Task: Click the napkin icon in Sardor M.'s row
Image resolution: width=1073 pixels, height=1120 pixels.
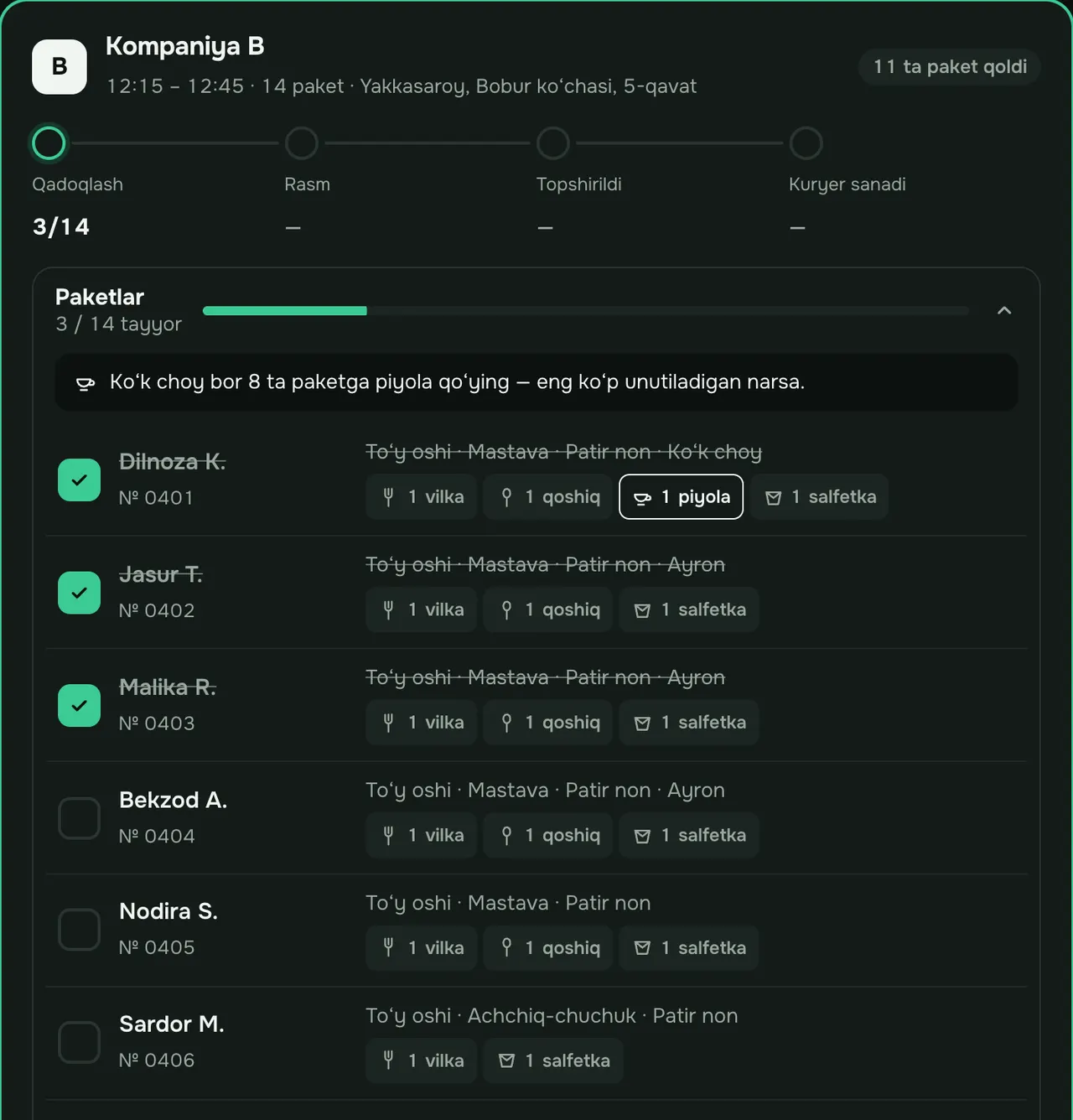Action: click(506, 1061)
